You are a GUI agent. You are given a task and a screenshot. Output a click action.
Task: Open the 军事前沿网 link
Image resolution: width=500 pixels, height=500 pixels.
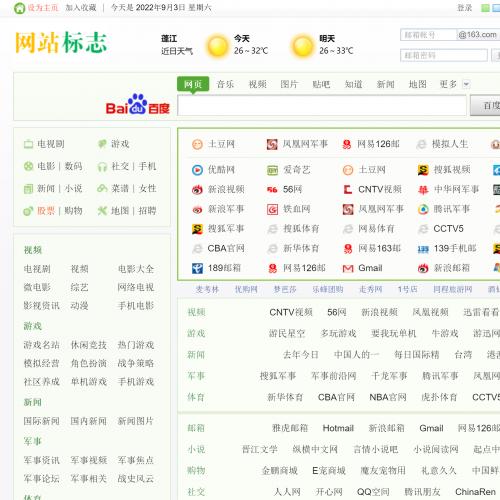(334, 376)
